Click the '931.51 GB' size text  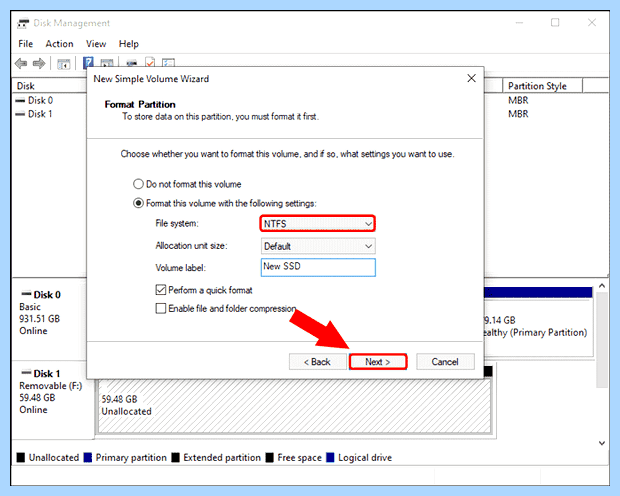coord(40,319)
